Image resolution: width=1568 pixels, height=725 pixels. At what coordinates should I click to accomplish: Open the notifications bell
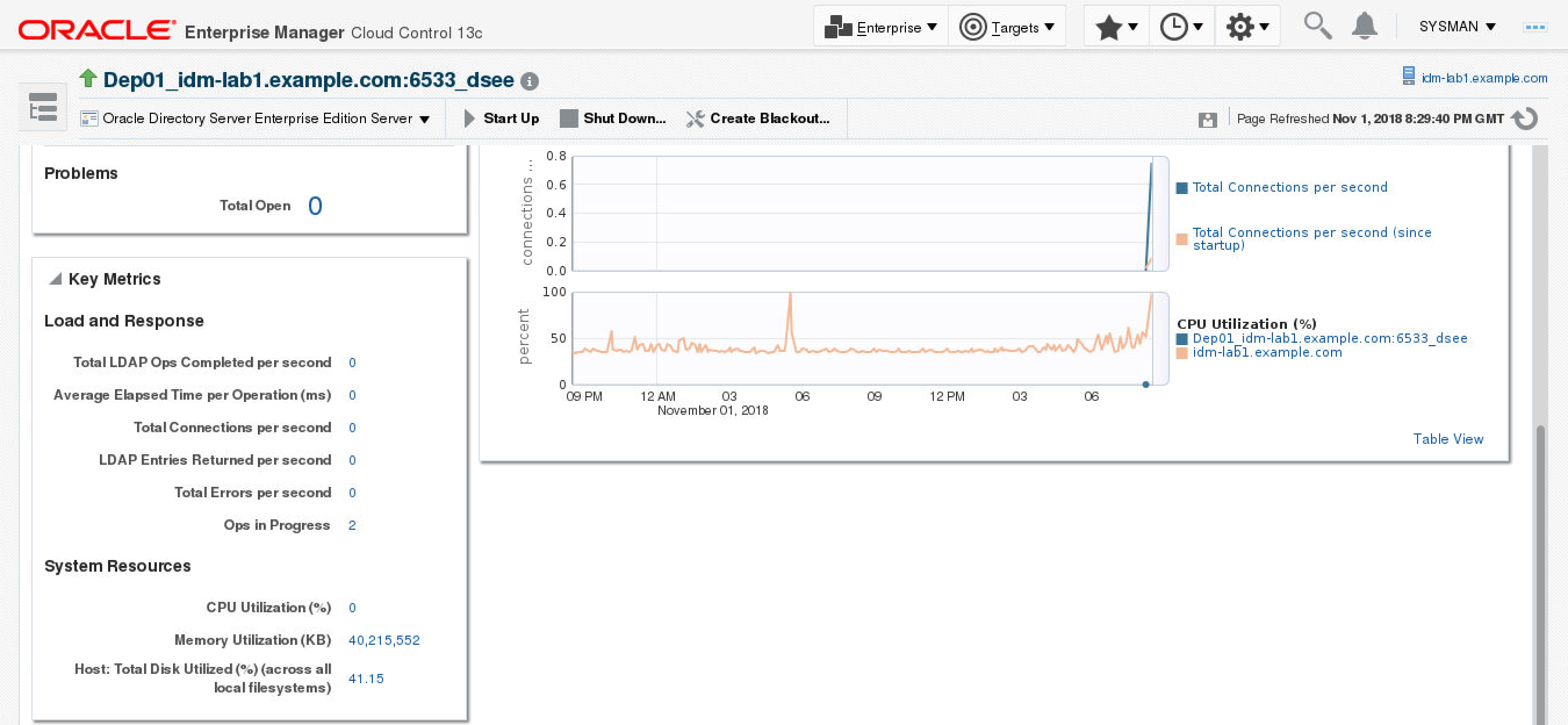pyautogui.click(x=1364, y=26)
